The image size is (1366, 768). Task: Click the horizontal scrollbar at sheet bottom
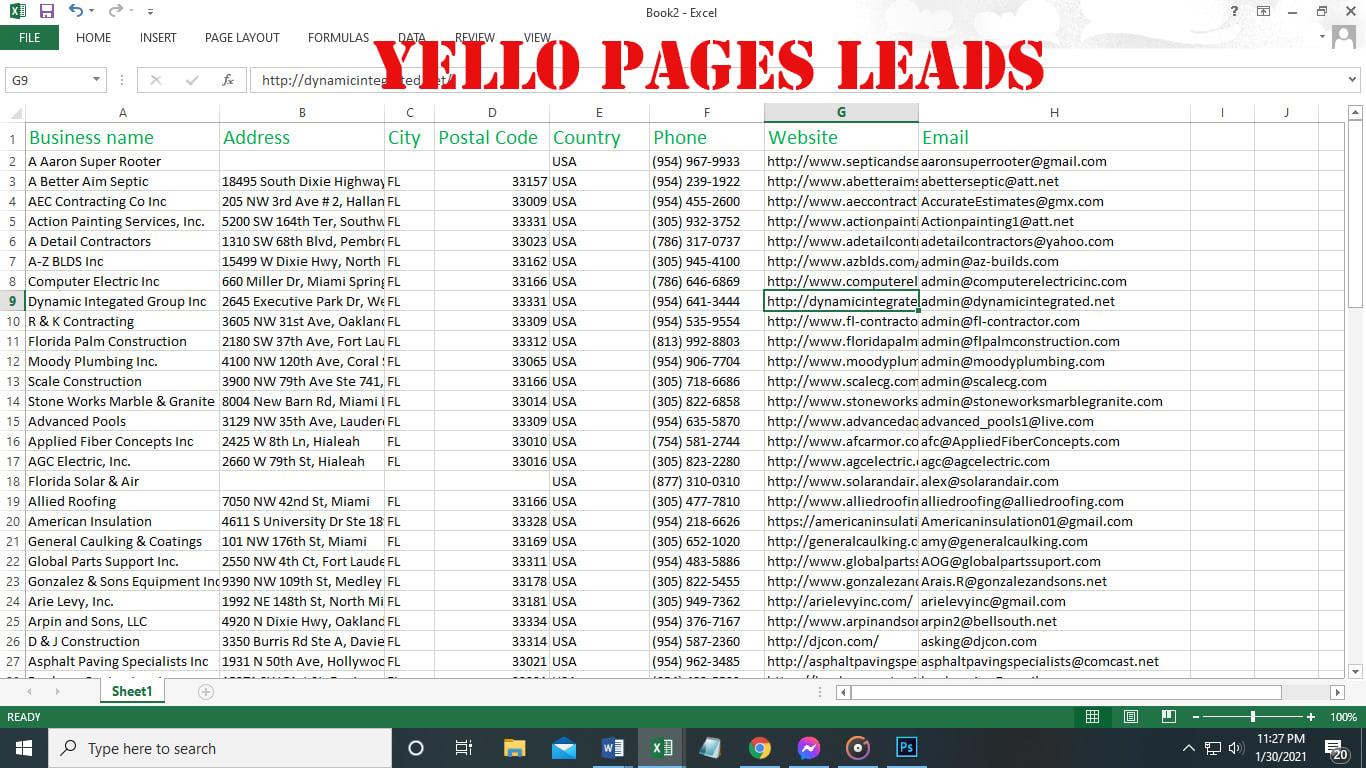click(x=1060, y=691)
